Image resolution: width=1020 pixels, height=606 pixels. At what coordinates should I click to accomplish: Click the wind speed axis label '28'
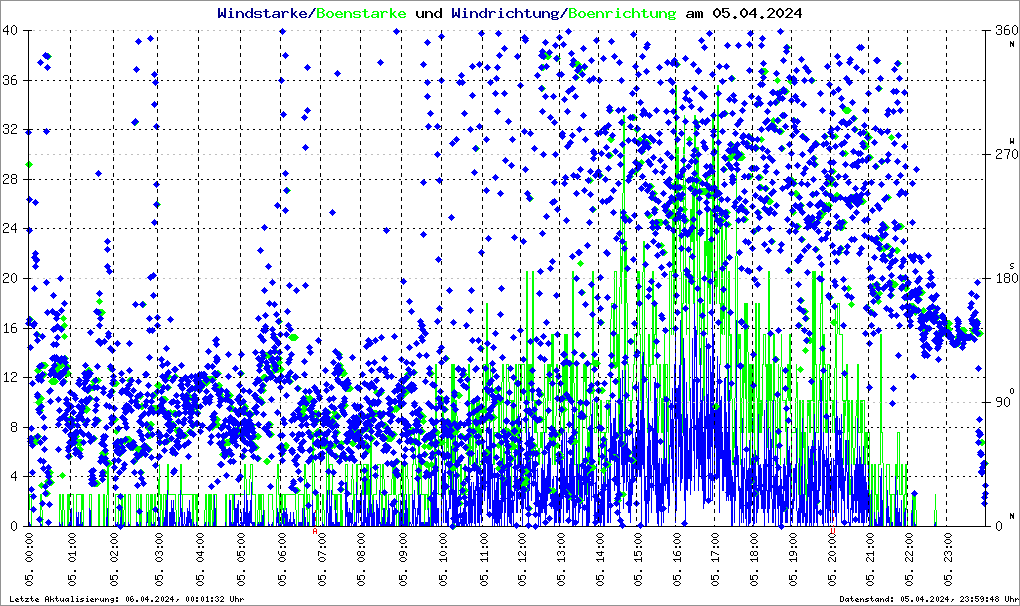pyautogui.click(x=10, y=179)
